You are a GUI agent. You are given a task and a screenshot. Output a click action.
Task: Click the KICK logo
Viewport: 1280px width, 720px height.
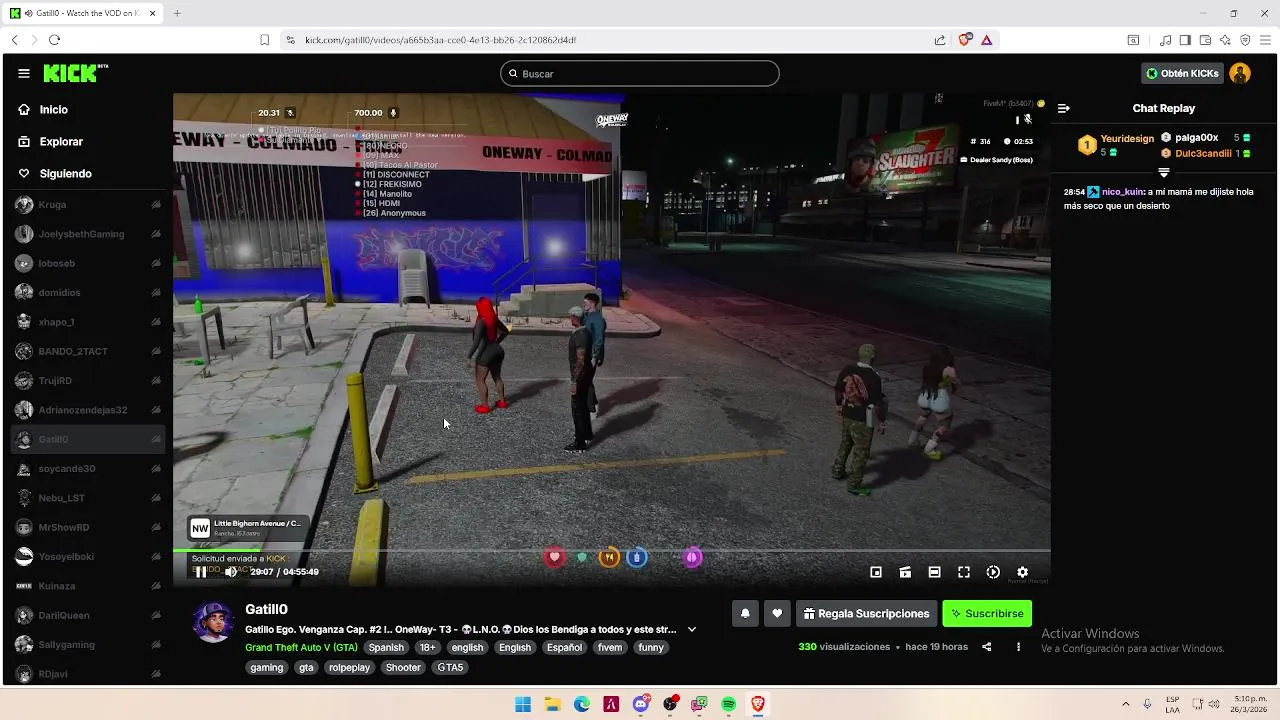tap(75, 73)
